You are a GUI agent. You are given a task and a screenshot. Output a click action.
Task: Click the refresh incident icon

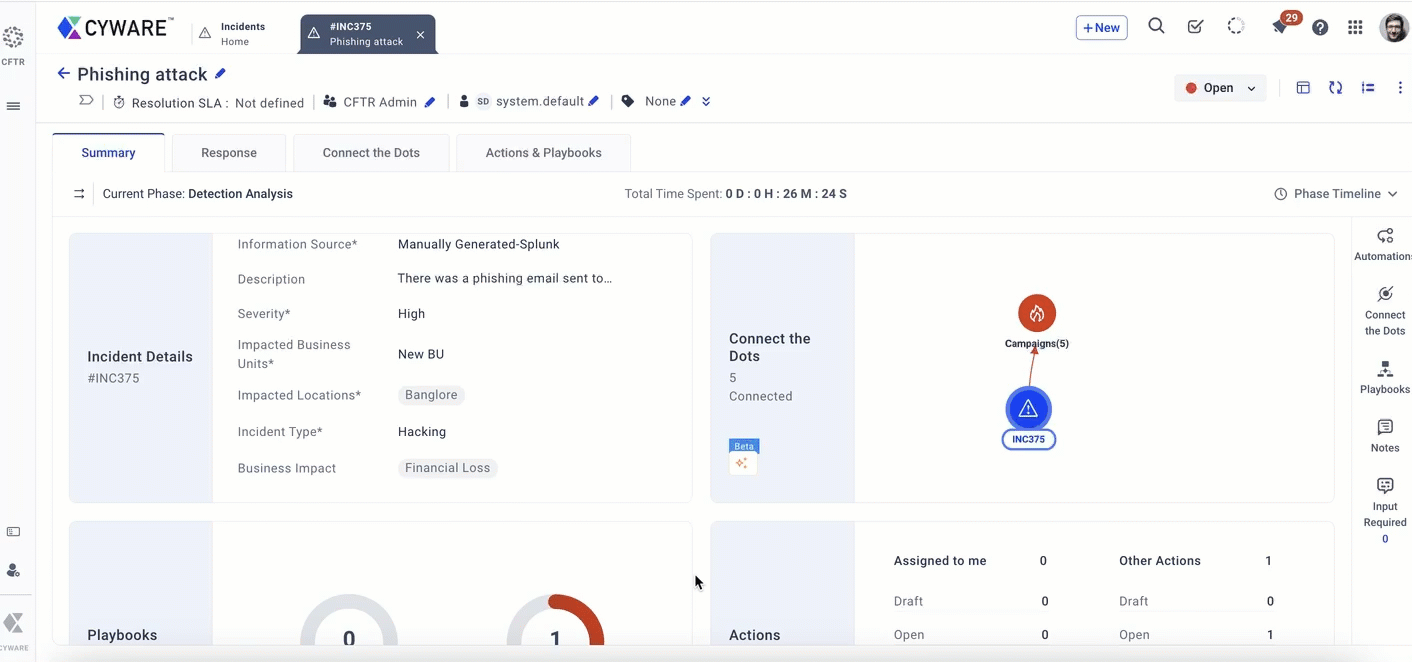[1335, 88]
